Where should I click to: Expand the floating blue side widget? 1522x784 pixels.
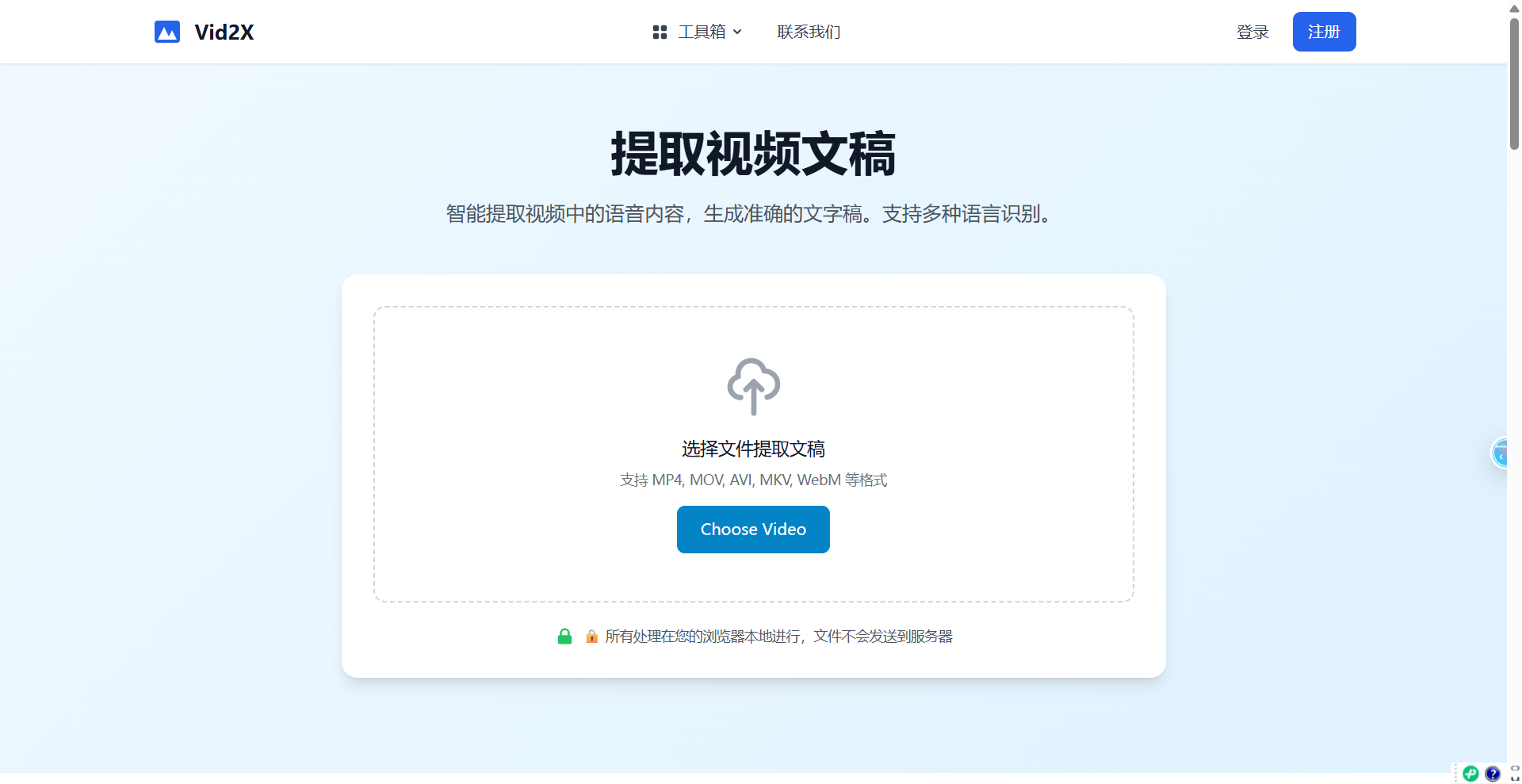(1499, 453)
